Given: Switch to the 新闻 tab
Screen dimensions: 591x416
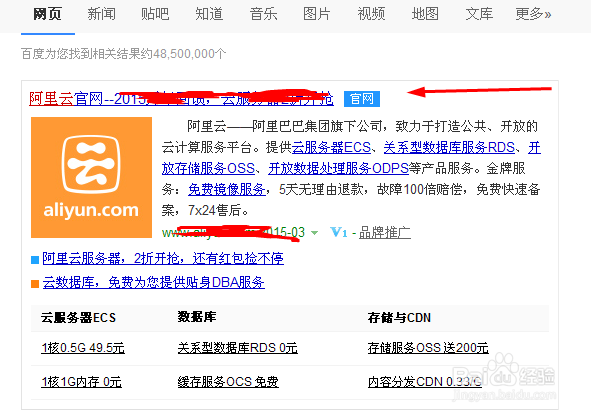Looking at the screenshot, I should (101, 14).
